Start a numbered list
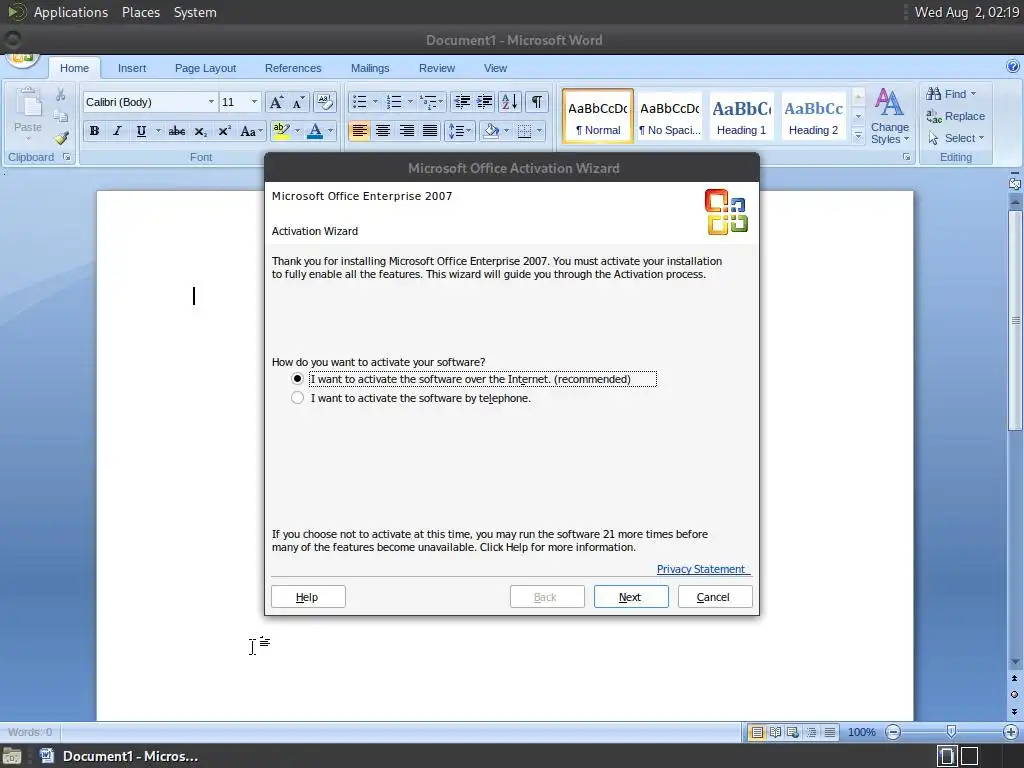The image size is (1024, 768). click(394, 102)
